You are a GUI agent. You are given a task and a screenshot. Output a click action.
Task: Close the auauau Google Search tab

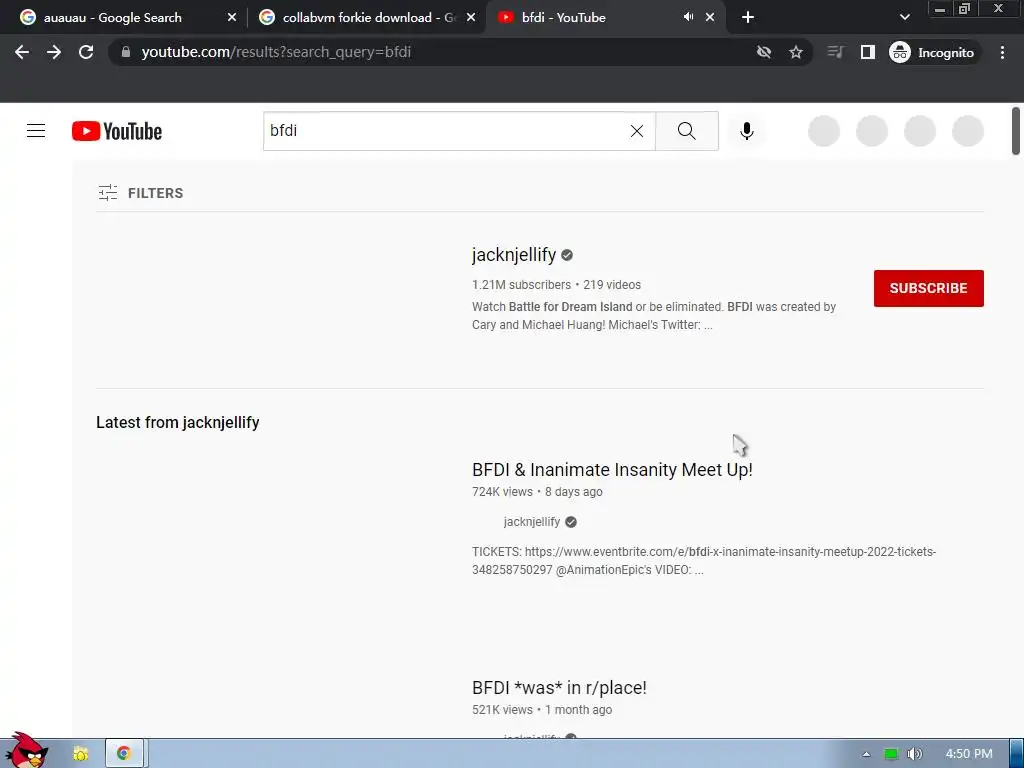[232, 18]
